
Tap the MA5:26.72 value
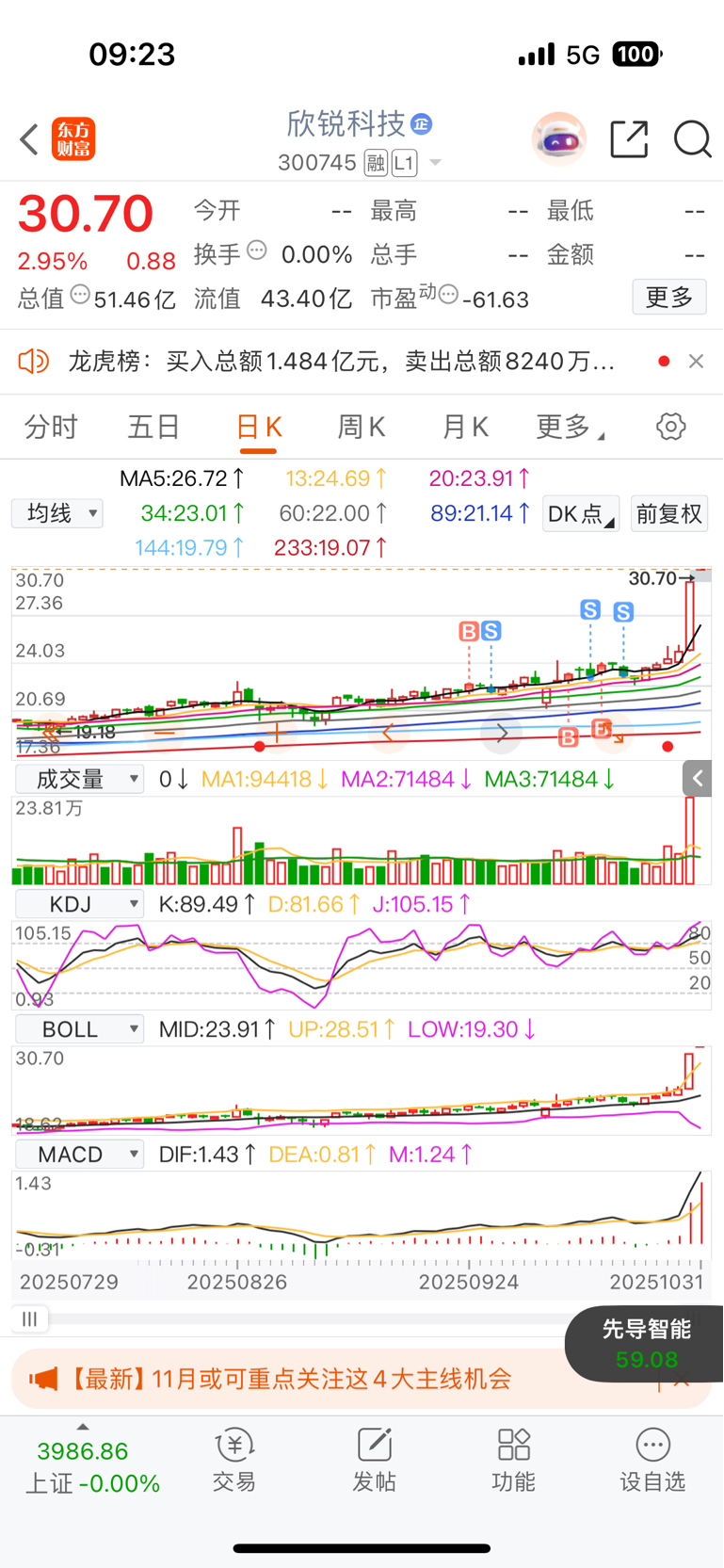(x=183, y=478)
